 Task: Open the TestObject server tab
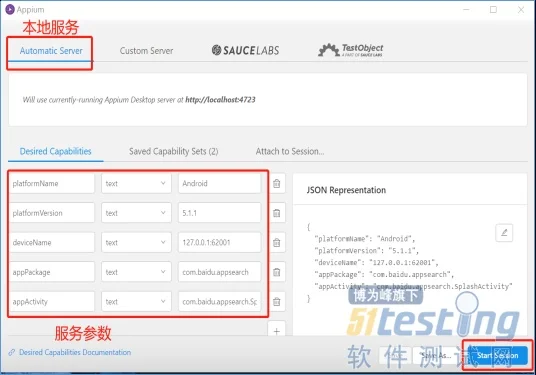click(351, 50)
